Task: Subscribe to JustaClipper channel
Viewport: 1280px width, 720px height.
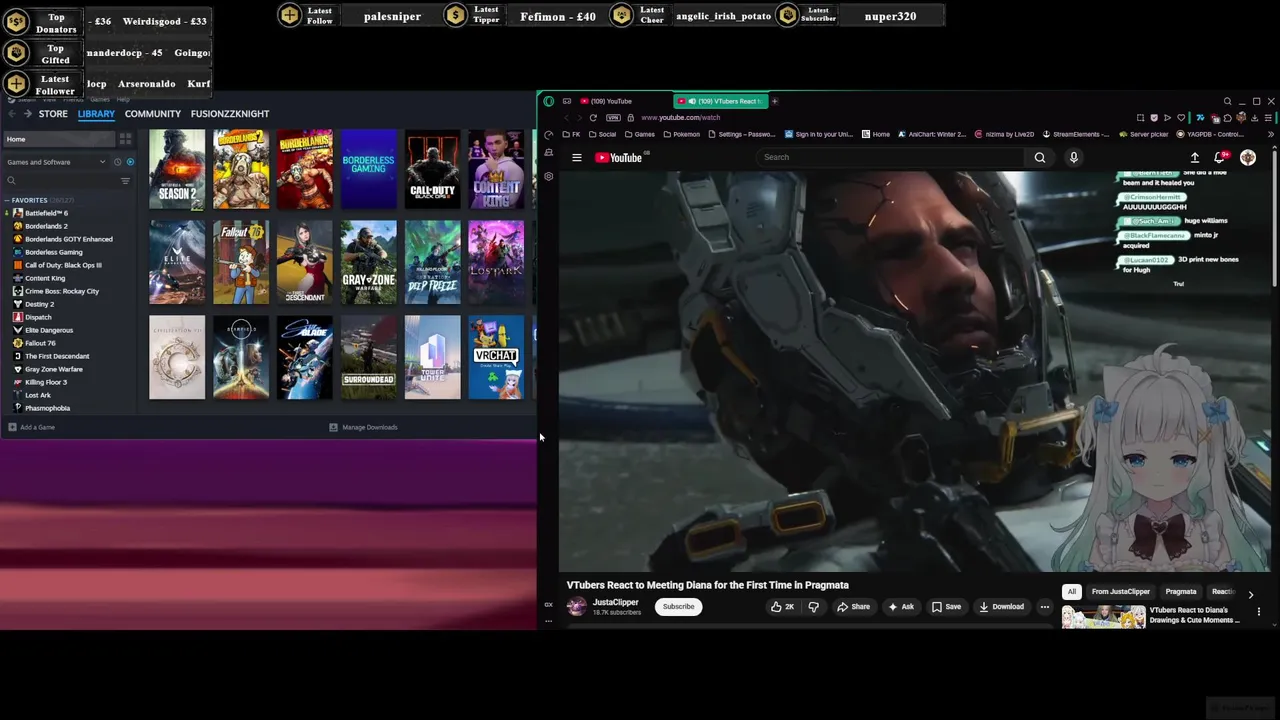Action: tap(678, 606)
